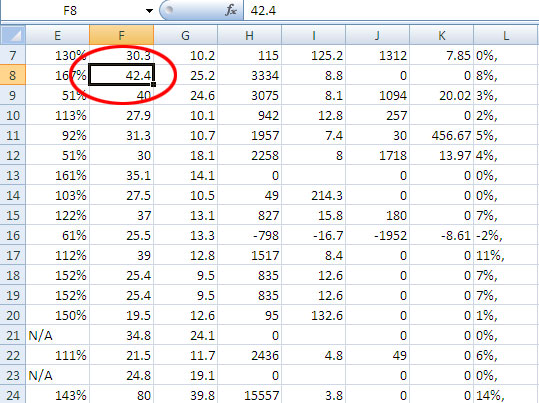Click the fill handle of cell F8

(x=153, y=84)
